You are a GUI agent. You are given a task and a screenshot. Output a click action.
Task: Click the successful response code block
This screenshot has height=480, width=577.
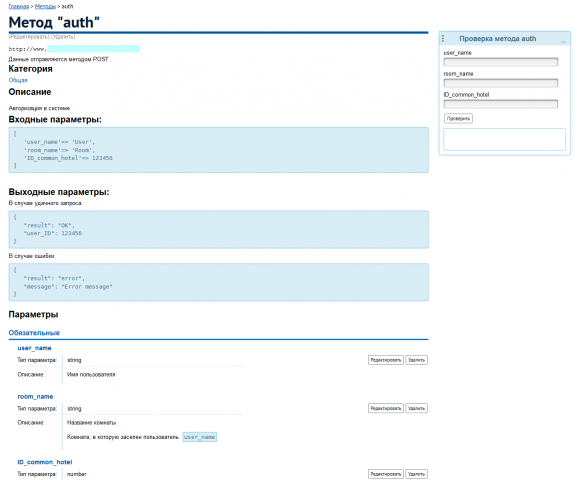[x=219, y=229]
